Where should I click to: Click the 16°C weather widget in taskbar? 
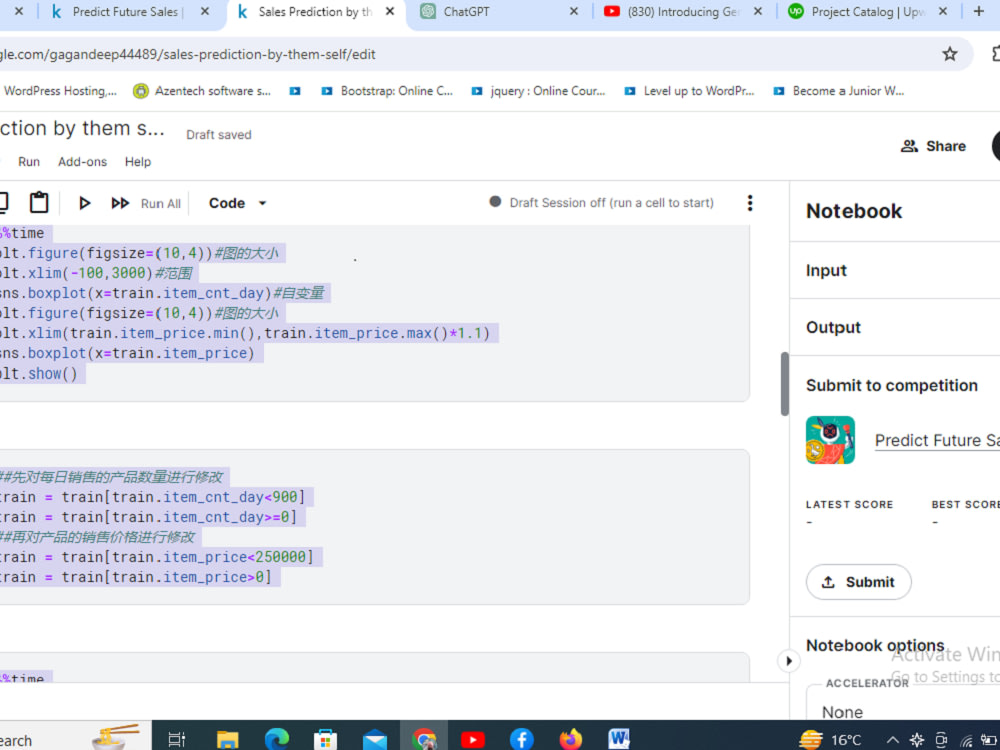point(830,740)
